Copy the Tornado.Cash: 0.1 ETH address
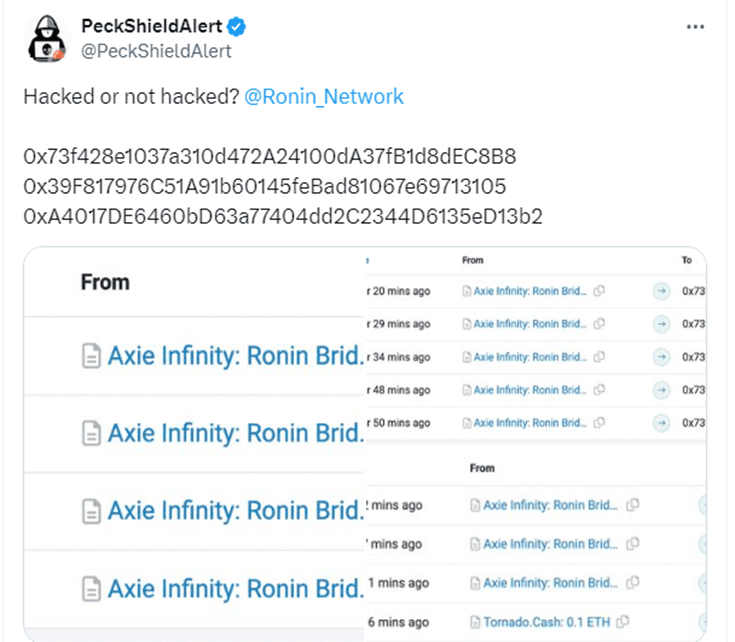The image size is (735, 642). (623, 621)
